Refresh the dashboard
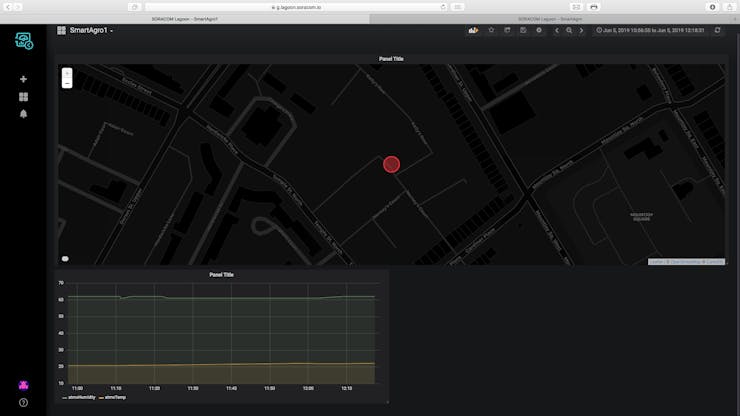The height and width of the screenshot is (416, 740). pos(716,30)
